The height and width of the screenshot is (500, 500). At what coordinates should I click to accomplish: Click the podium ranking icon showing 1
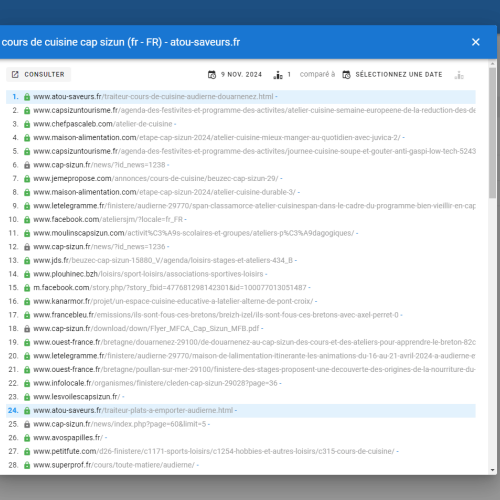(x=278, y=75)
